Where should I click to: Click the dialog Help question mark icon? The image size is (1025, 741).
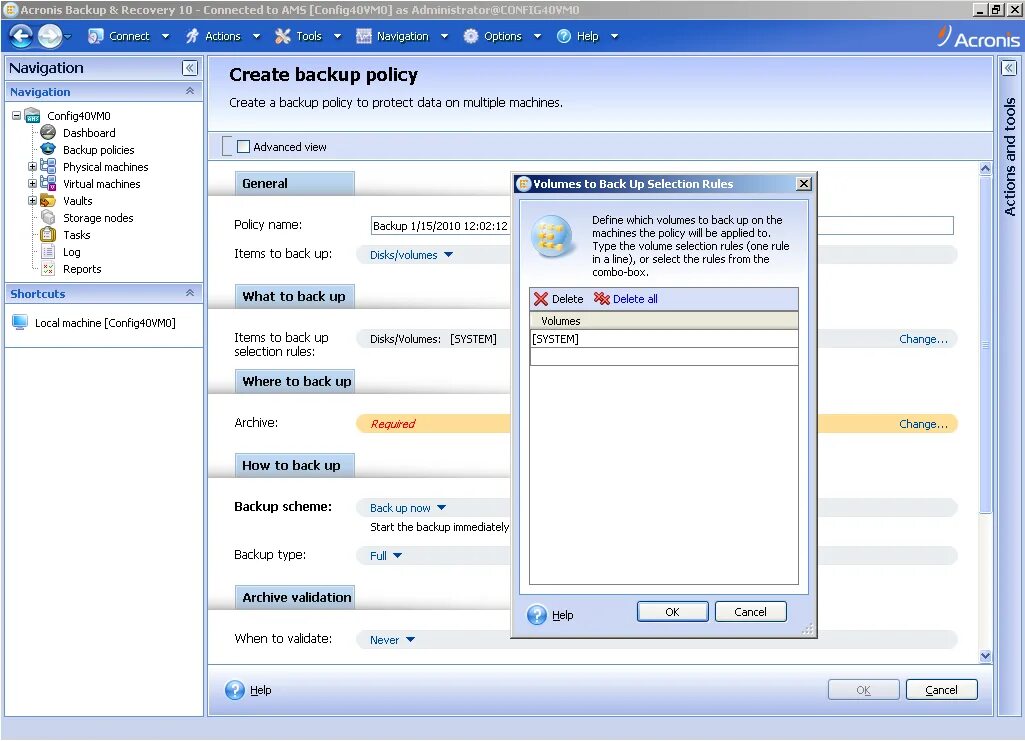tap(537, 615)
